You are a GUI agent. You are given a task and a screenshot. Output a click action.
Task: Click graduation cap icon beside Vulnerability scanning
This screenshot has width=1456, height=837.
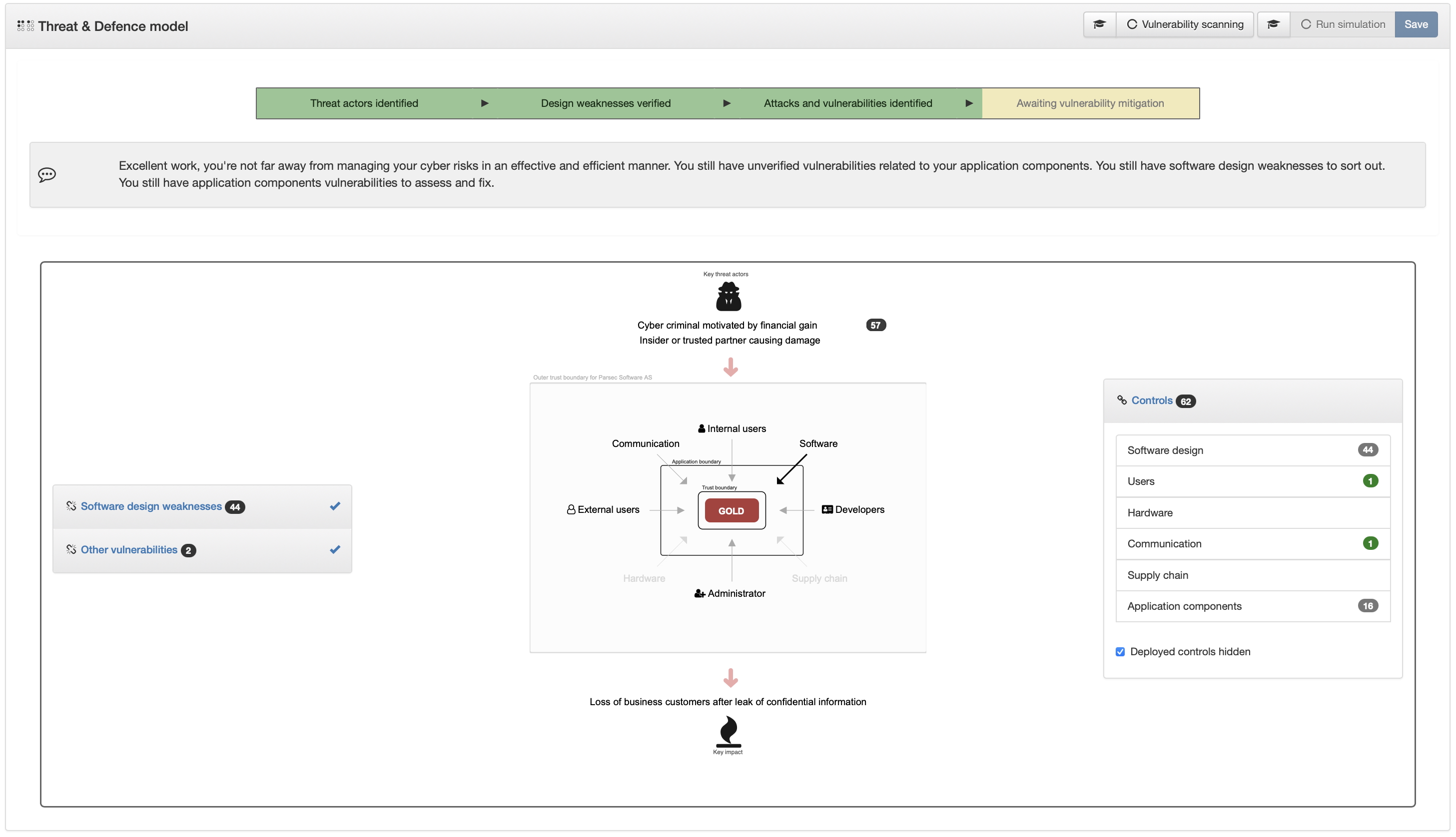click(x=1099, y=24)
